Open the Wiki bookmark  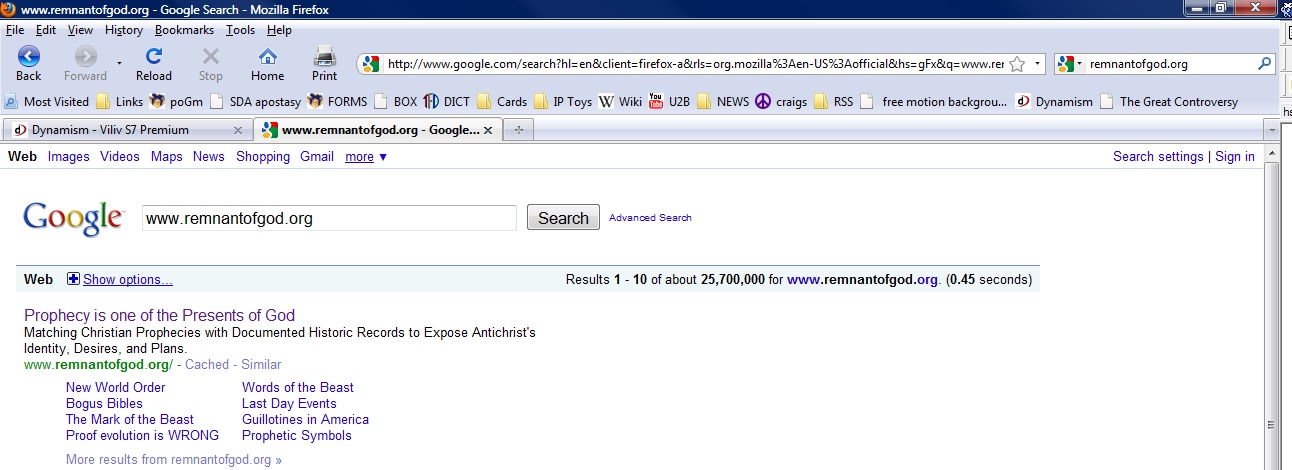point(620,101)
